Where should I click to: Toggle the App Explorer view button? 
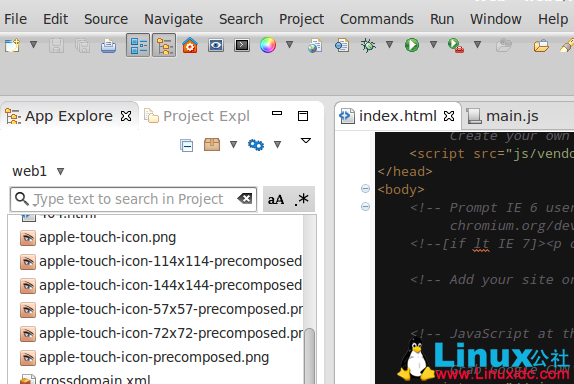[138, 45]
